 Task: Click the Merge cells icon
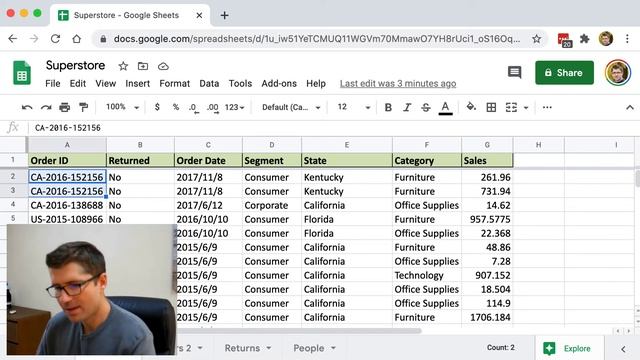point(511,107)
